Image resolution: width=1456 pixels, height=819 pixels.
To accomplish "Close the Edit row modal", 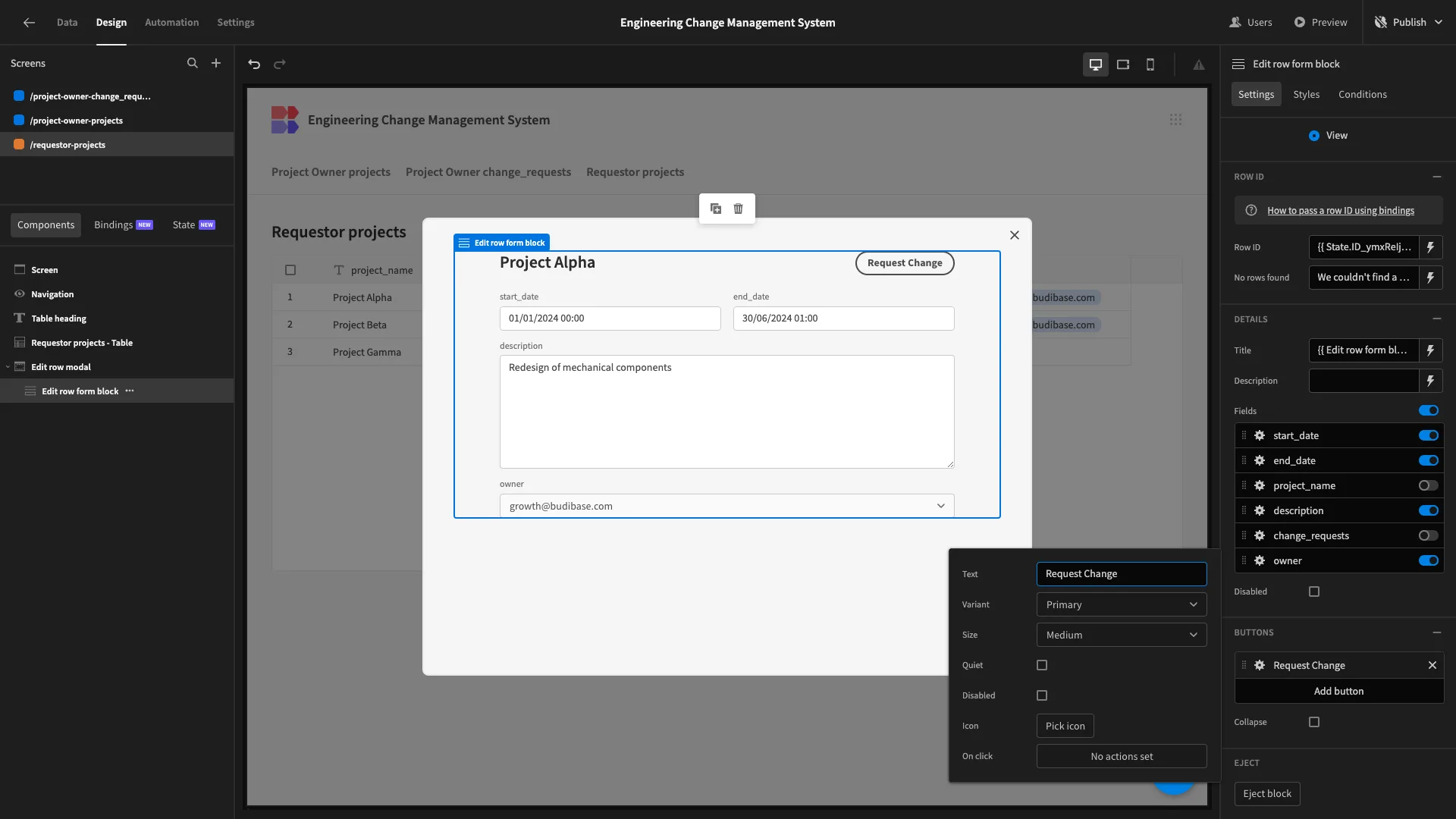I will point(1015,235).
